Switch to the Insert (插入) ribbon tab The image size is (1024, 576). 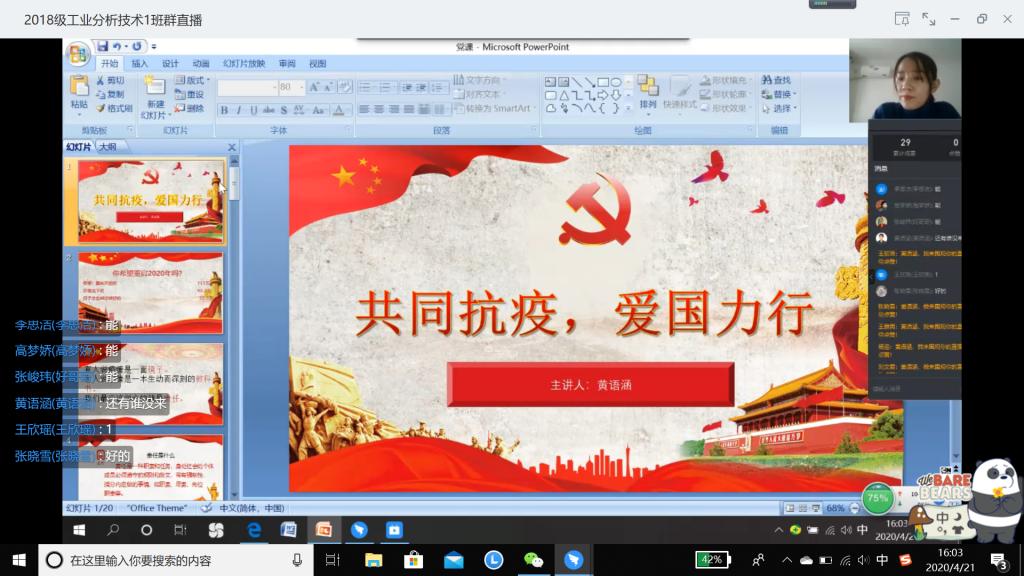(x=140, y=64)
